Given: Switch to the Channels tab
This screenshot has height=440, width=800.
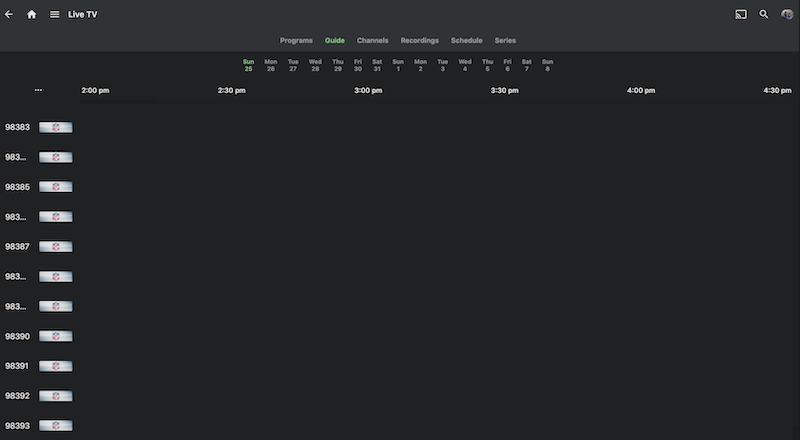Looking at the screenshot, I should pyautogui.click(x=372, y=40).
